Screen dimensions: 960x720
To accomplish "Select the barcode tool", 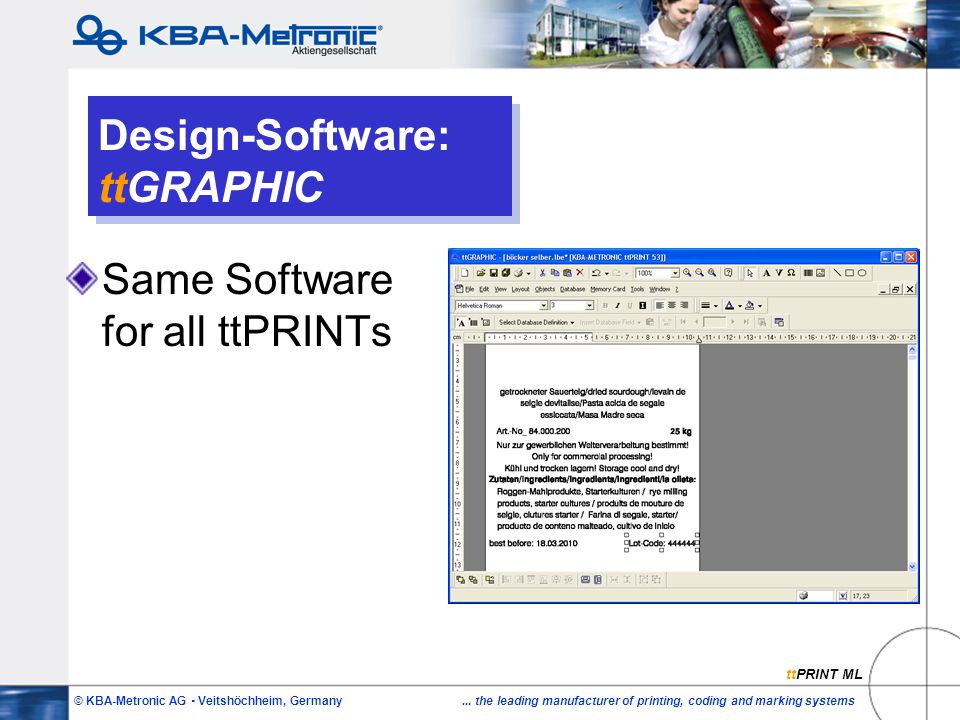I will [x=808, y=273].
